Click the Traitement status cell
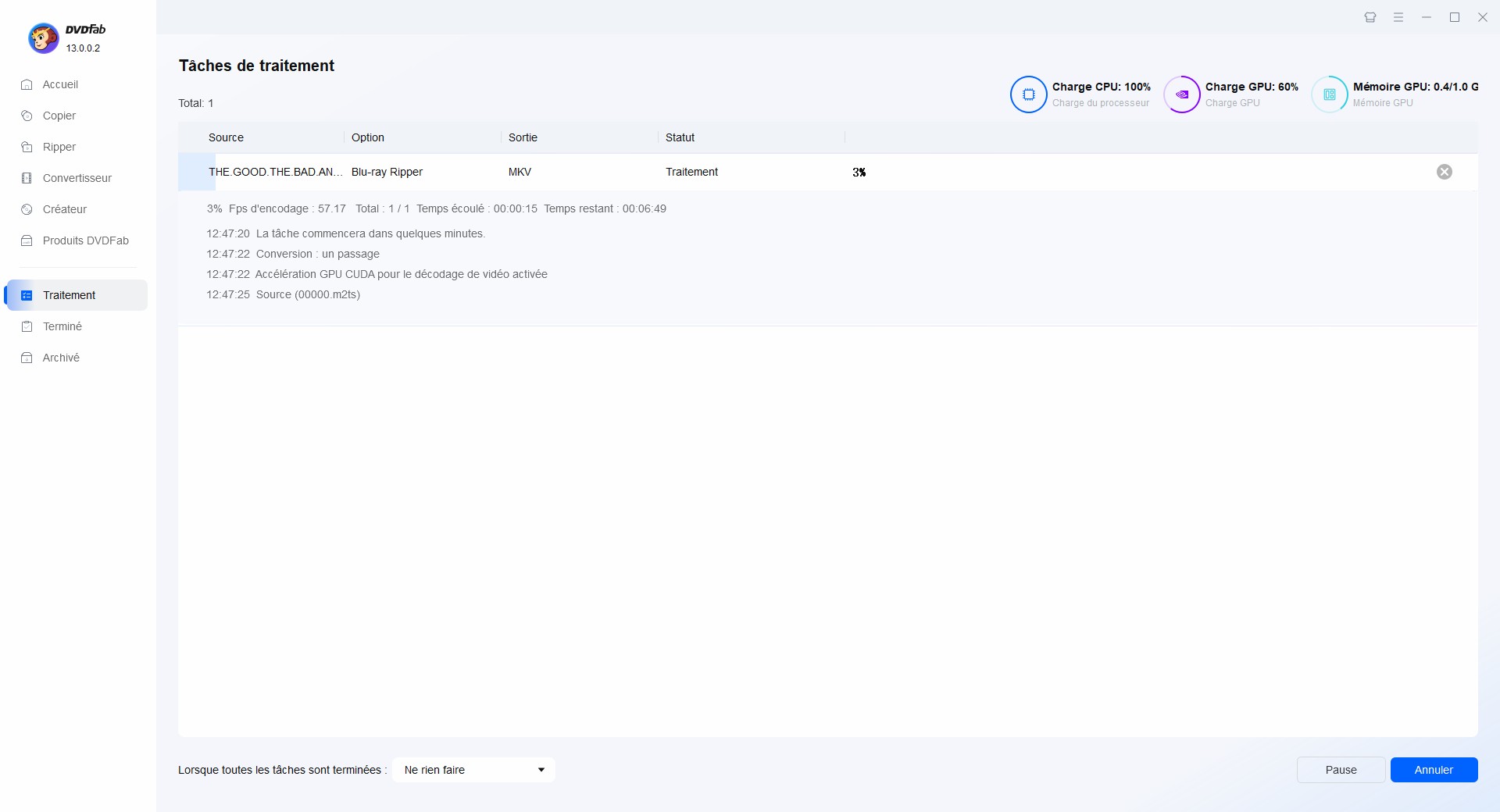Screen dimensions: 1500x812 pos(691,172)
